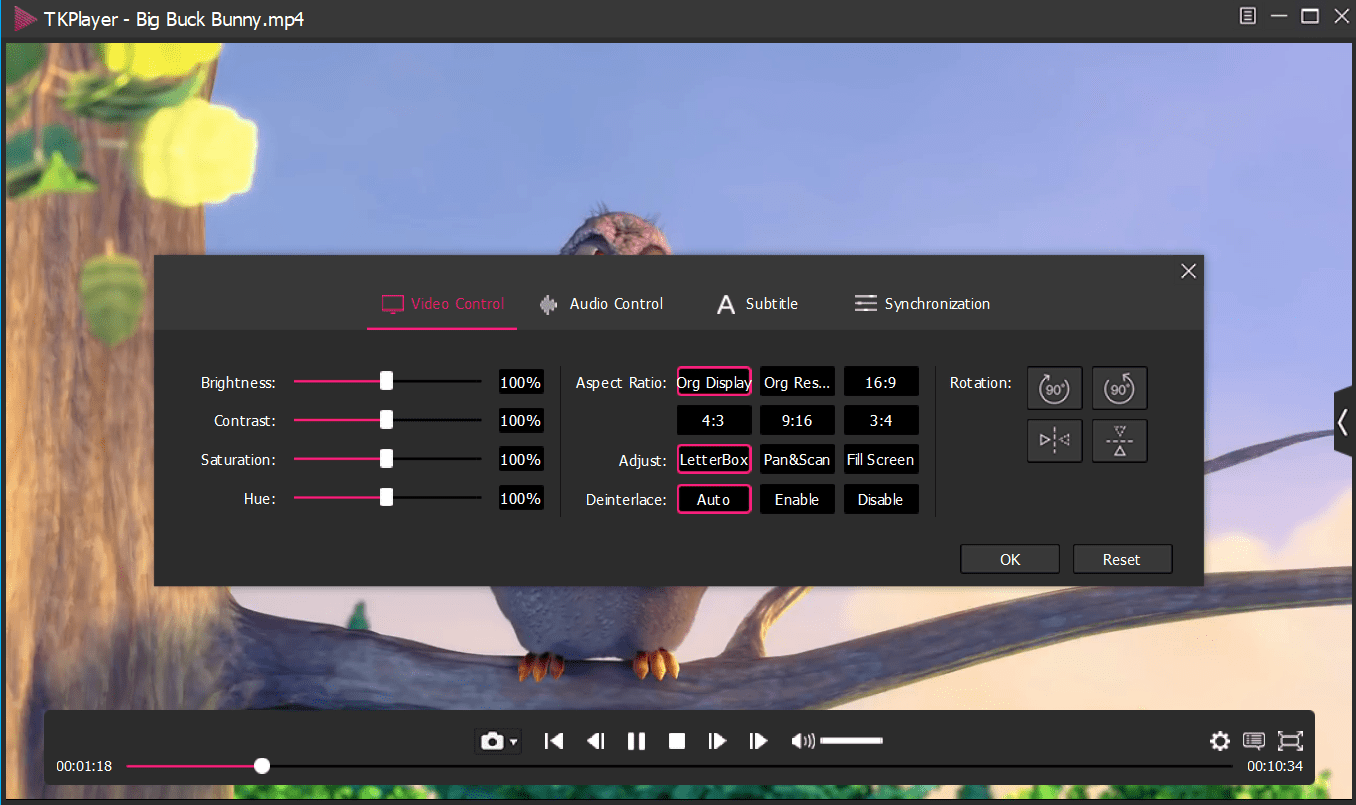
Task: Set Deinterlace to Enable
Action: pos(797,499)
